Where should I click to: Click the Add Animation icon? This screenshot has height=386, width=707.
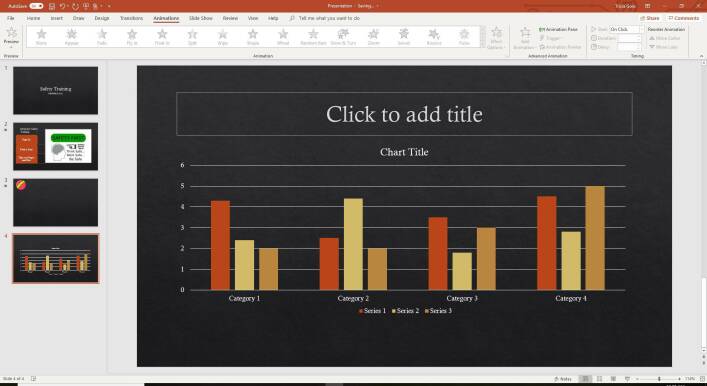pos(525,38)
